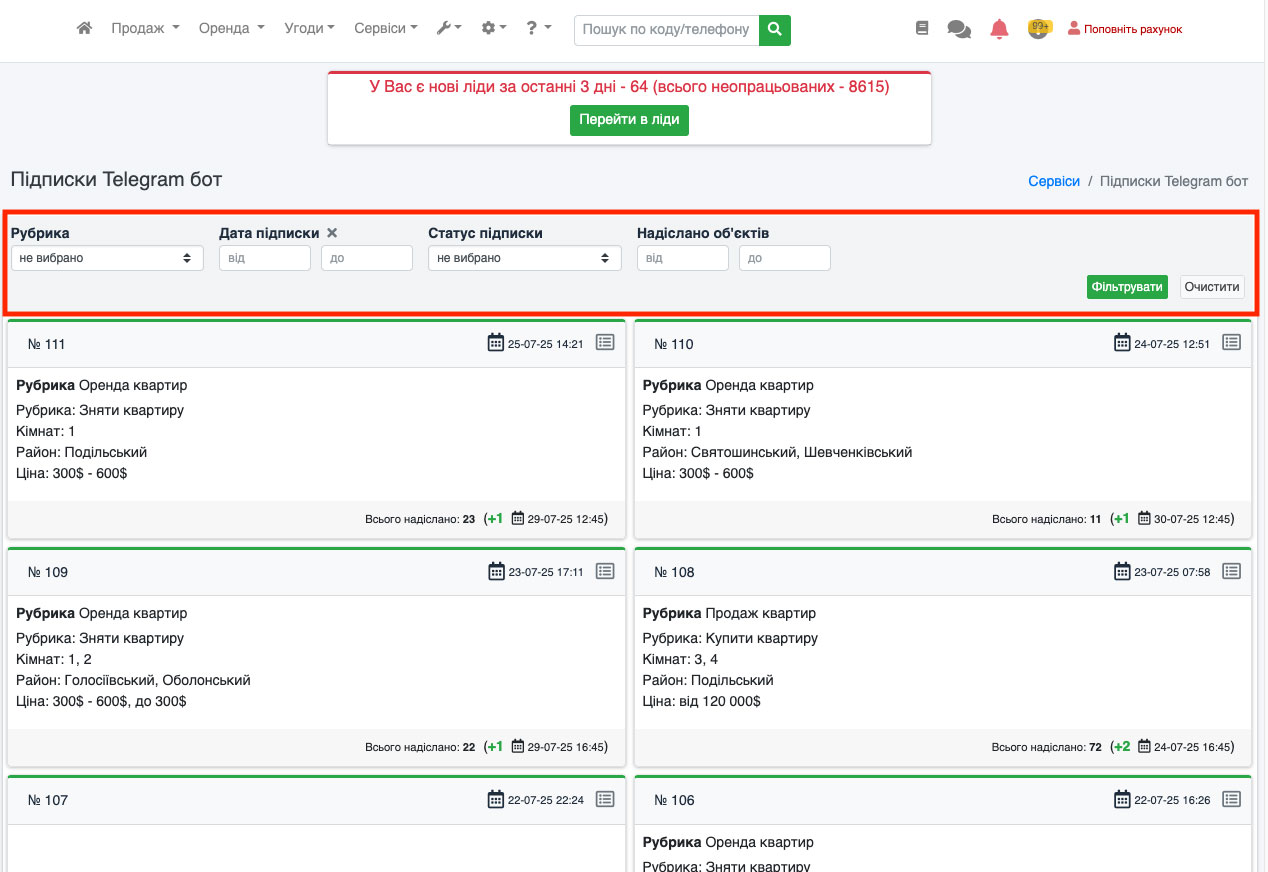The height and width of the screenshot is (872, 1268).
Task: Expand the Рубрика dropdown
Action: pyautogui.click(x=107, y=258)
